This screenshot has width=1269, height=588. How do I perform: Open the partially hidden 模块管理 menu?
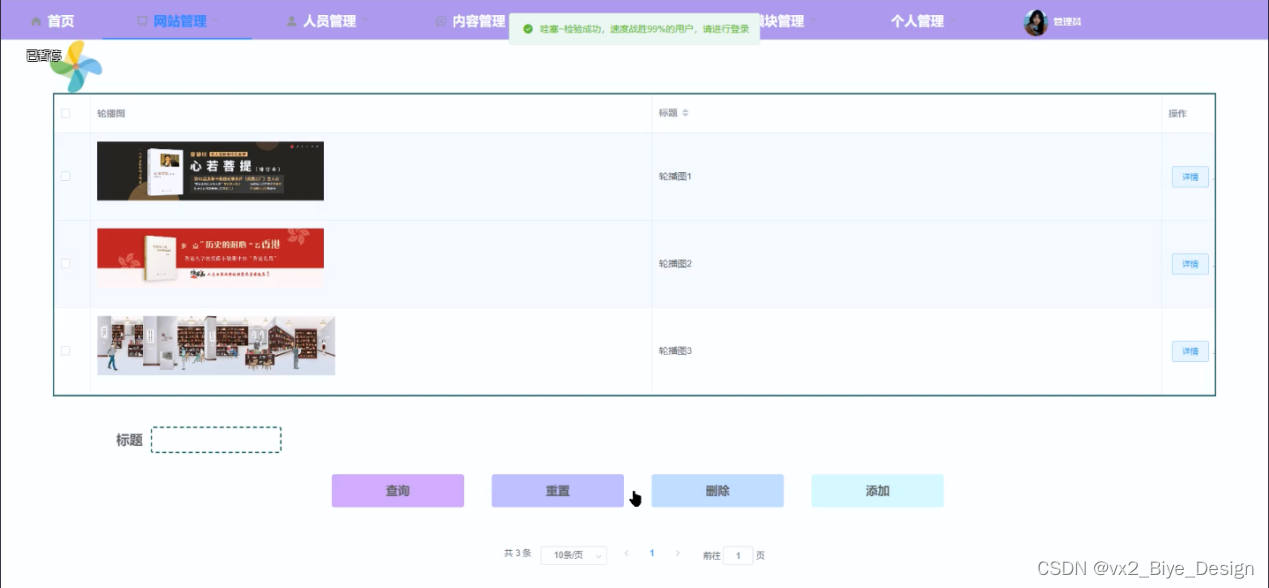coord(783,21)
